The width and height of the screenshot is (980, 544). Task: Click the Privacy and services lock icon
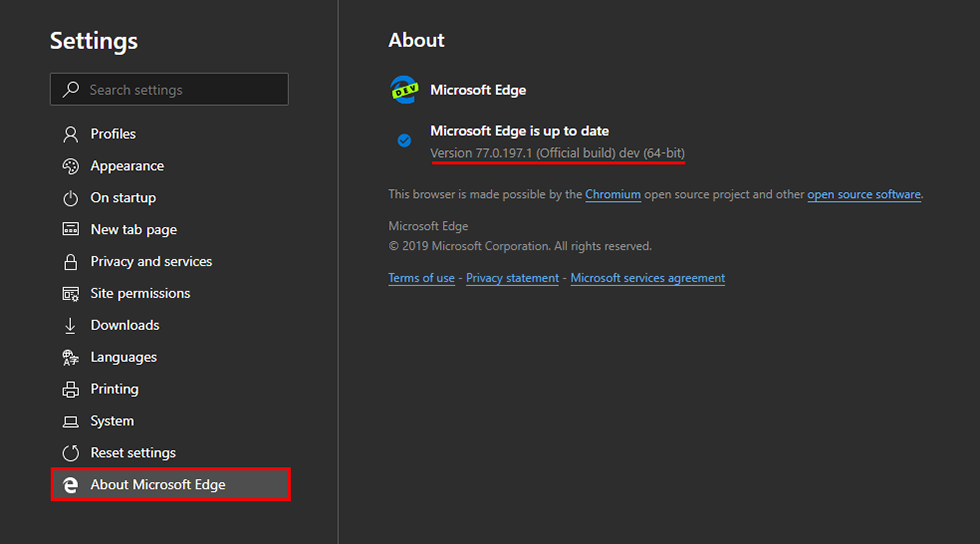click(71, 261)
